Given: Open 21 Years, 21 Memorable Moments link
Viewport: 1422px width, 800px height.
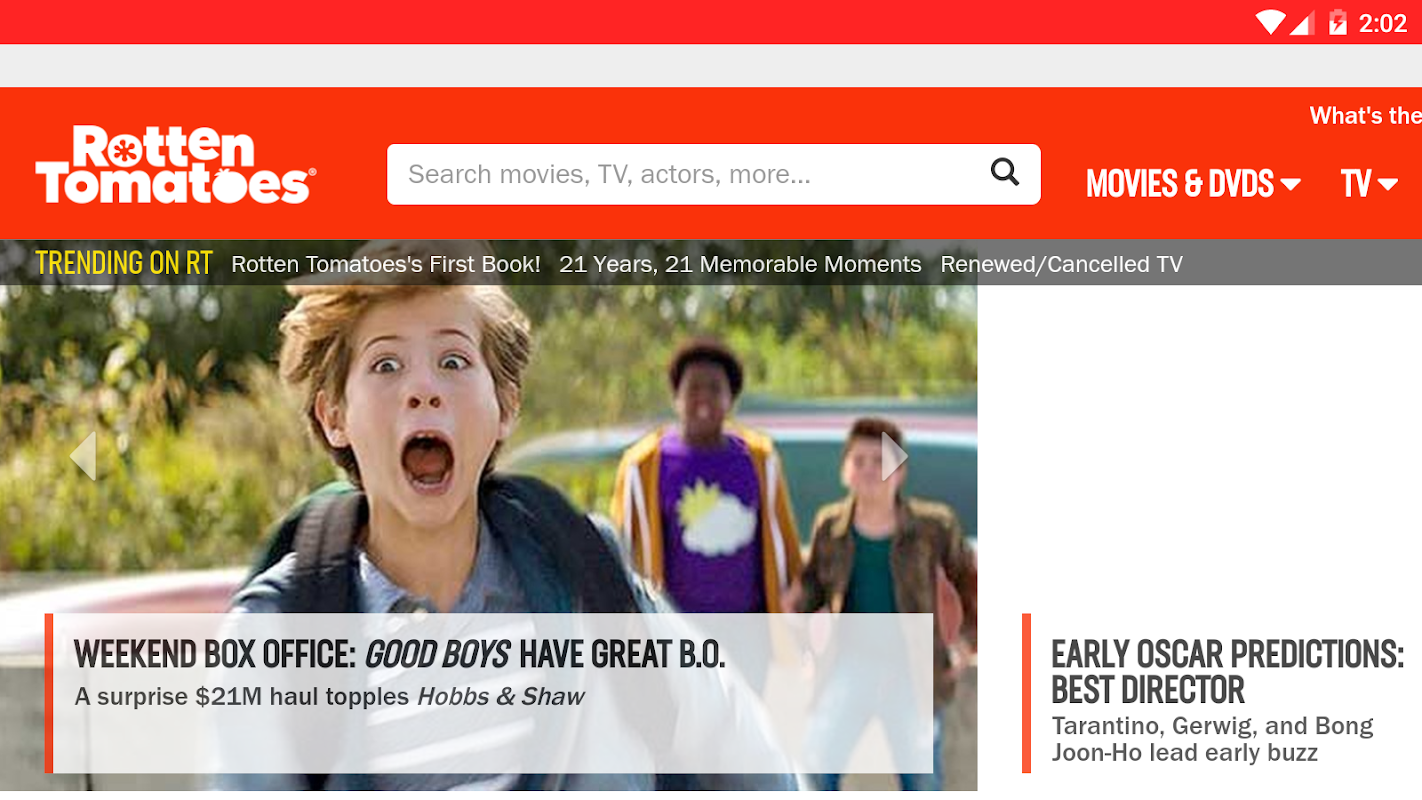Looking at the screenshot, I should (740, 264).
